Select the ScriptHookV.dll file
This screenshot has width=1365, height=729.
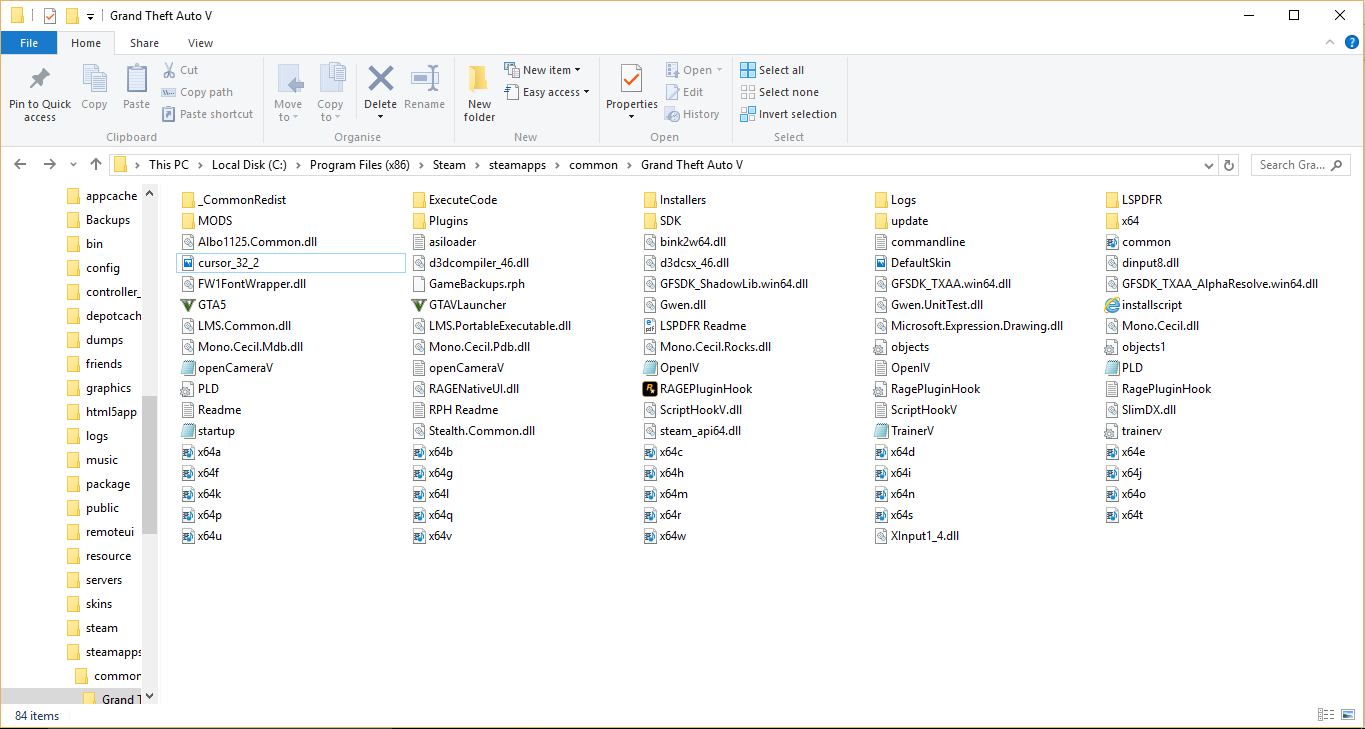pos(692,410)
